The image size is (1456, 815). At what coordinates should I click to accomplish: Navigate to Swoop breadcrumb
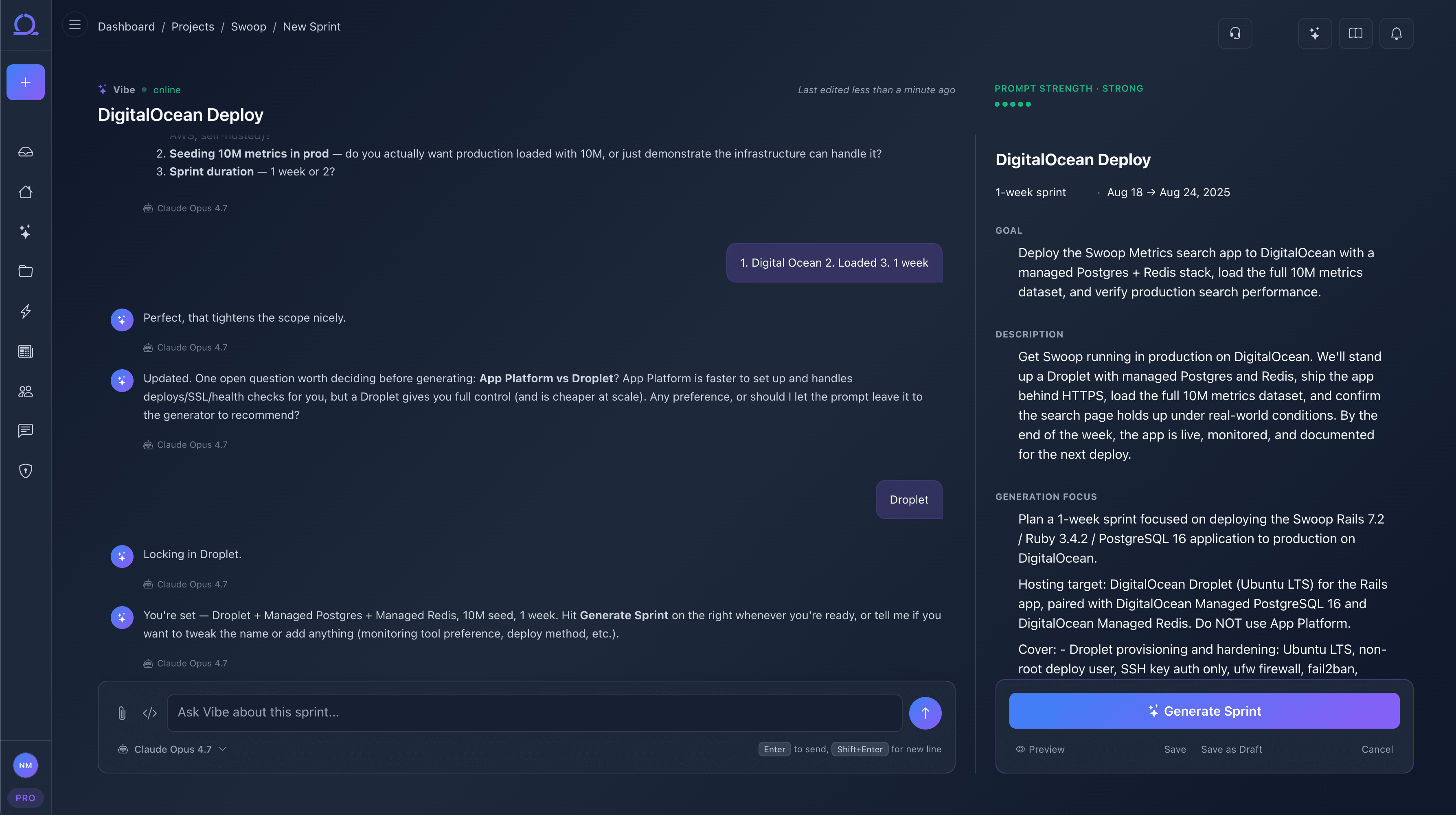coord(248,26)
